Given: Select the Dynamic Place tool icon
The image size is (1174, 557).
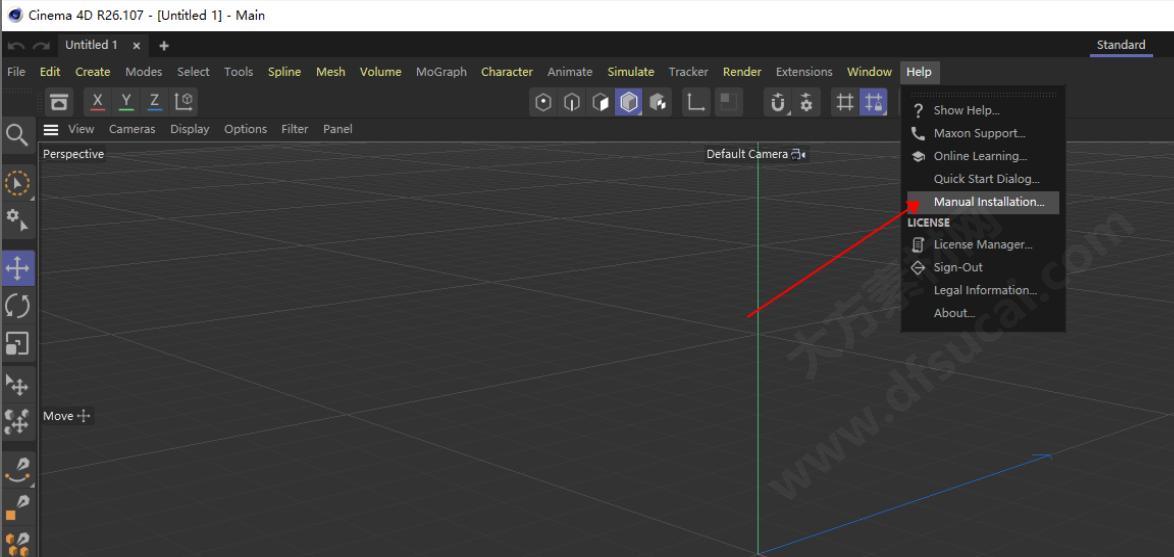Looking at the screenshot, I should (x=17, y=421).
